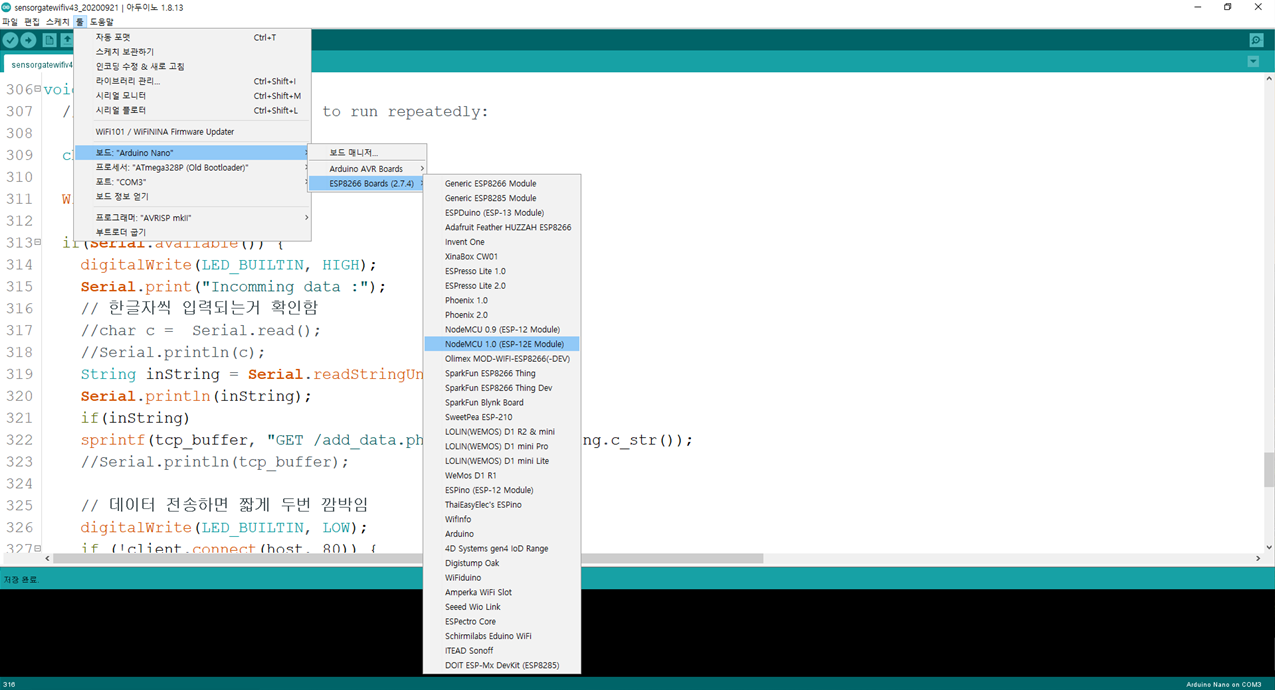The width and height of the screenshot is (1275, 690).
Task: Select Generic ESP8266 Module board
Action: [502, 184]
